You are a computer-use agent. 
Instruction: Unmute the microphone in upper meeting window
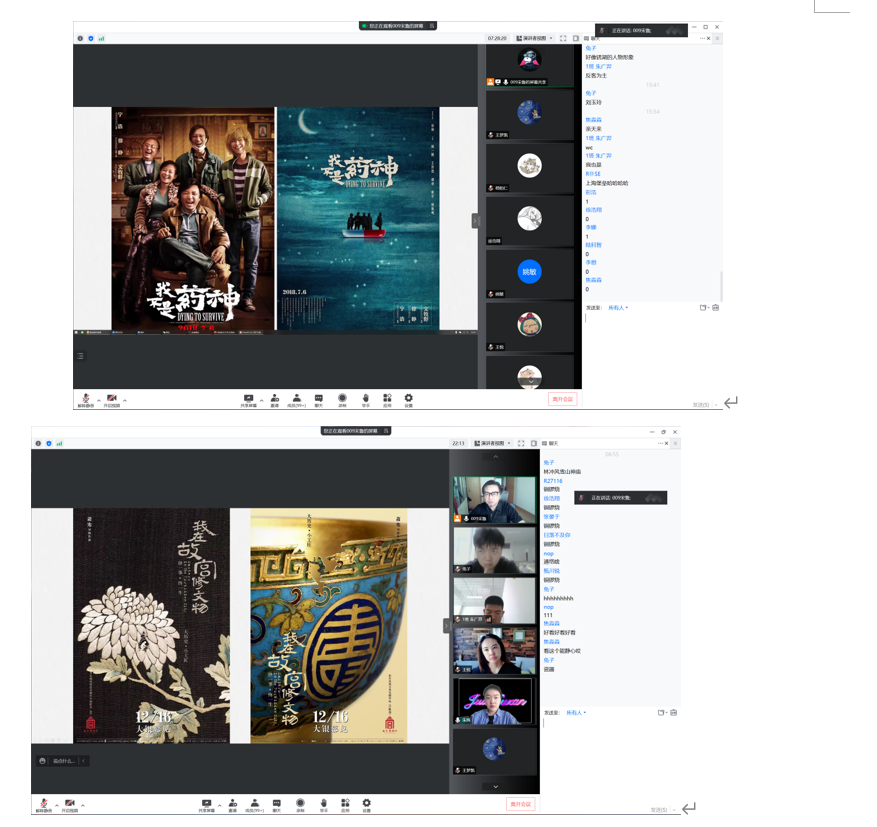[x=86, y=399]
